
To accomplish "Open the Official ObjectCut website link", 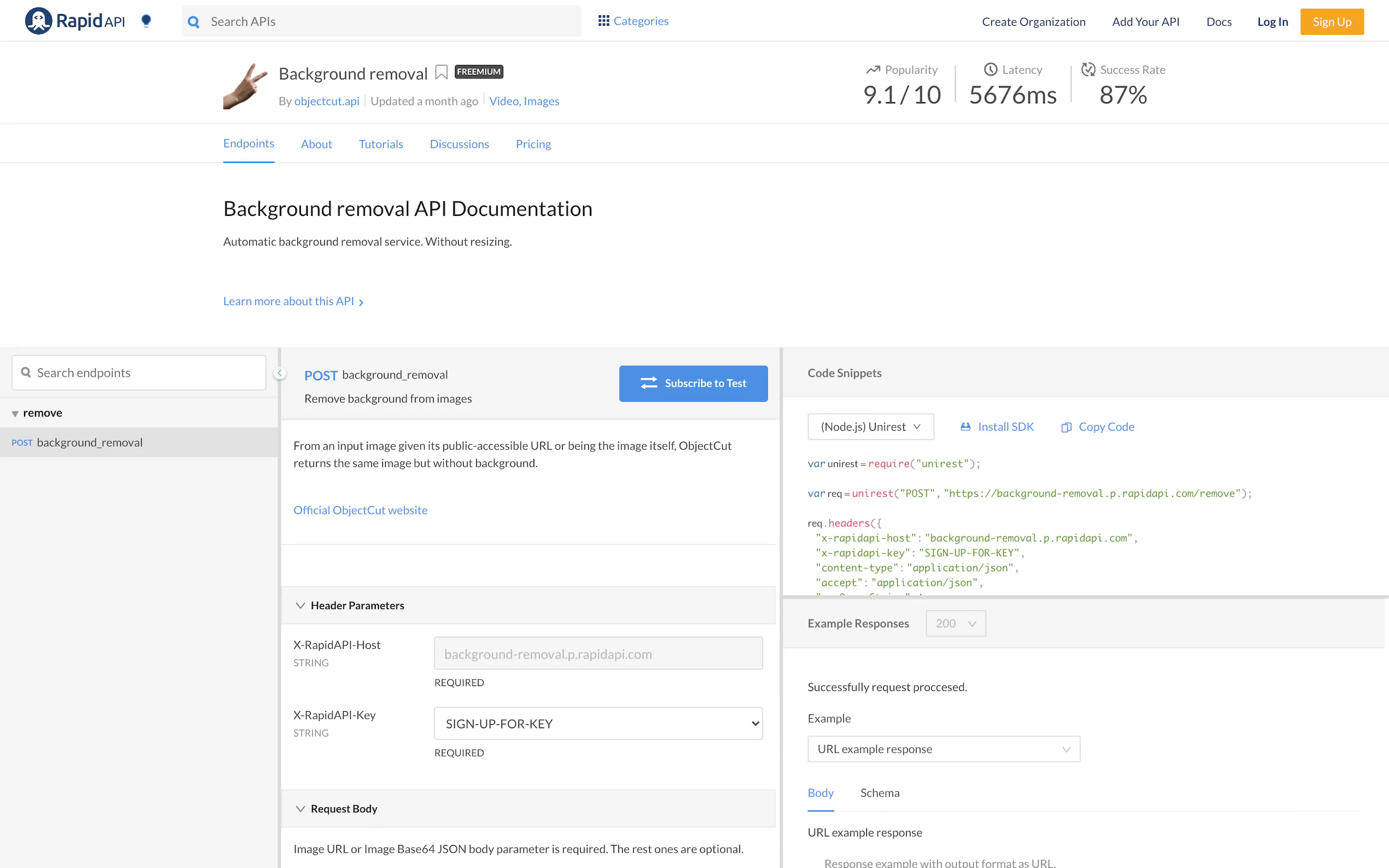I will pos(360,510).
